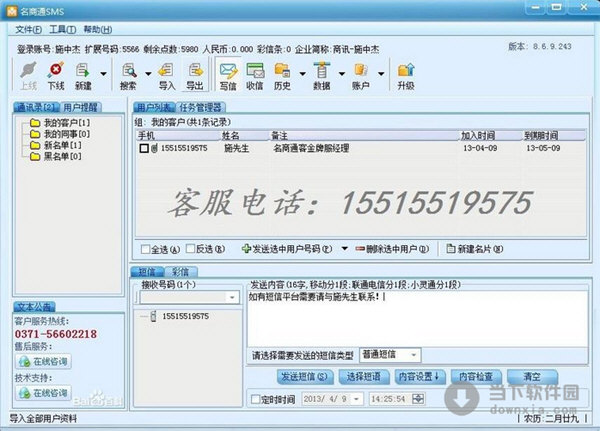
Task: Select the 我的客户[1] folder
Action: 60,123
